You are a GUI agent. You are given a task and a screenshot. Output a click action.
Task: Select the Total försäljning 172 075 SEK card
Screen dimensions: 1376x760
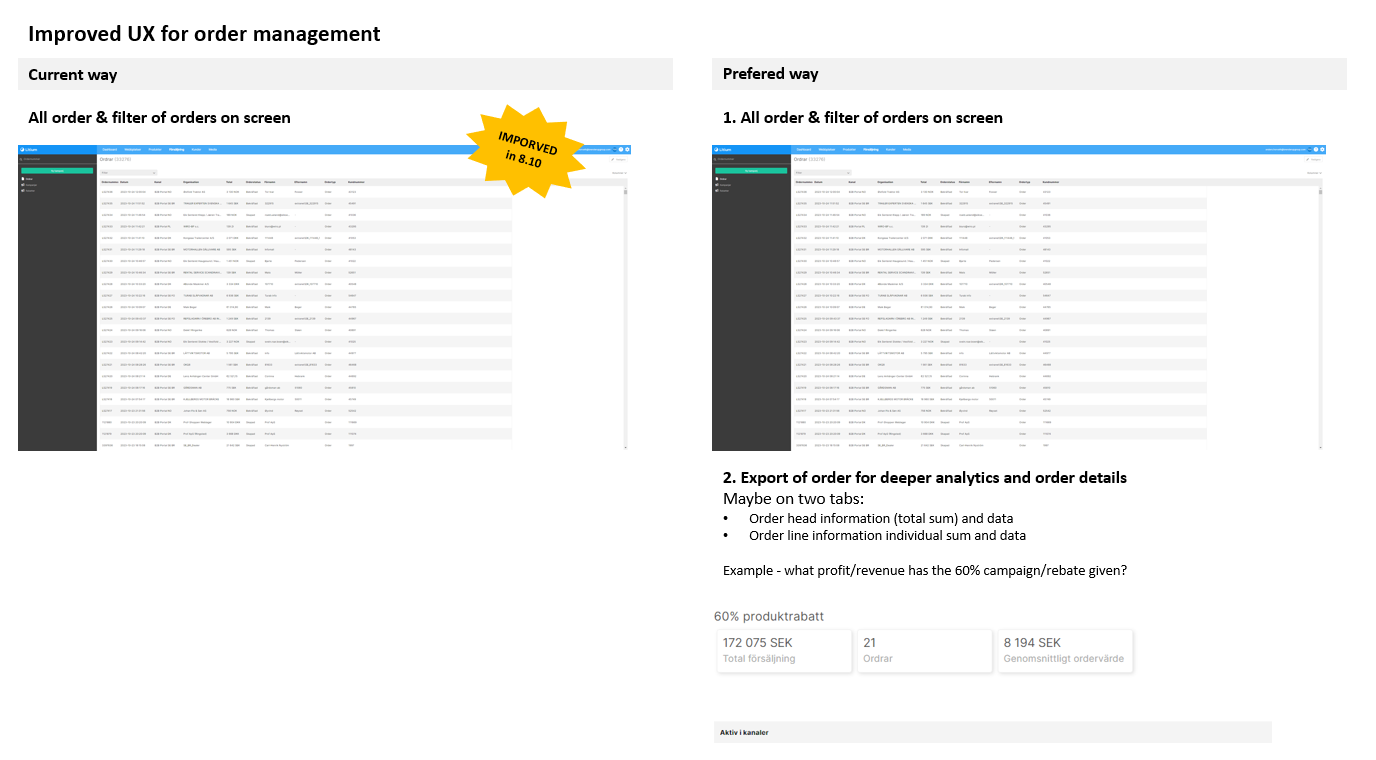(x=783, y=650)
